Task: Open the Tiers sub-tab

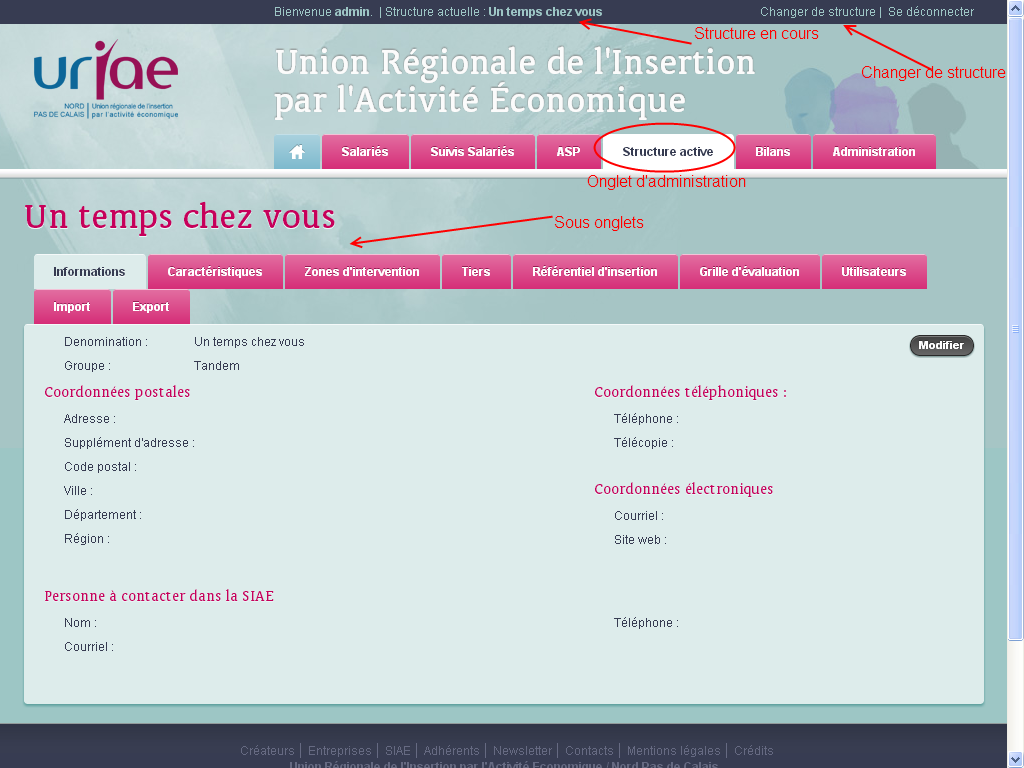Action: [x=476, y=272]
